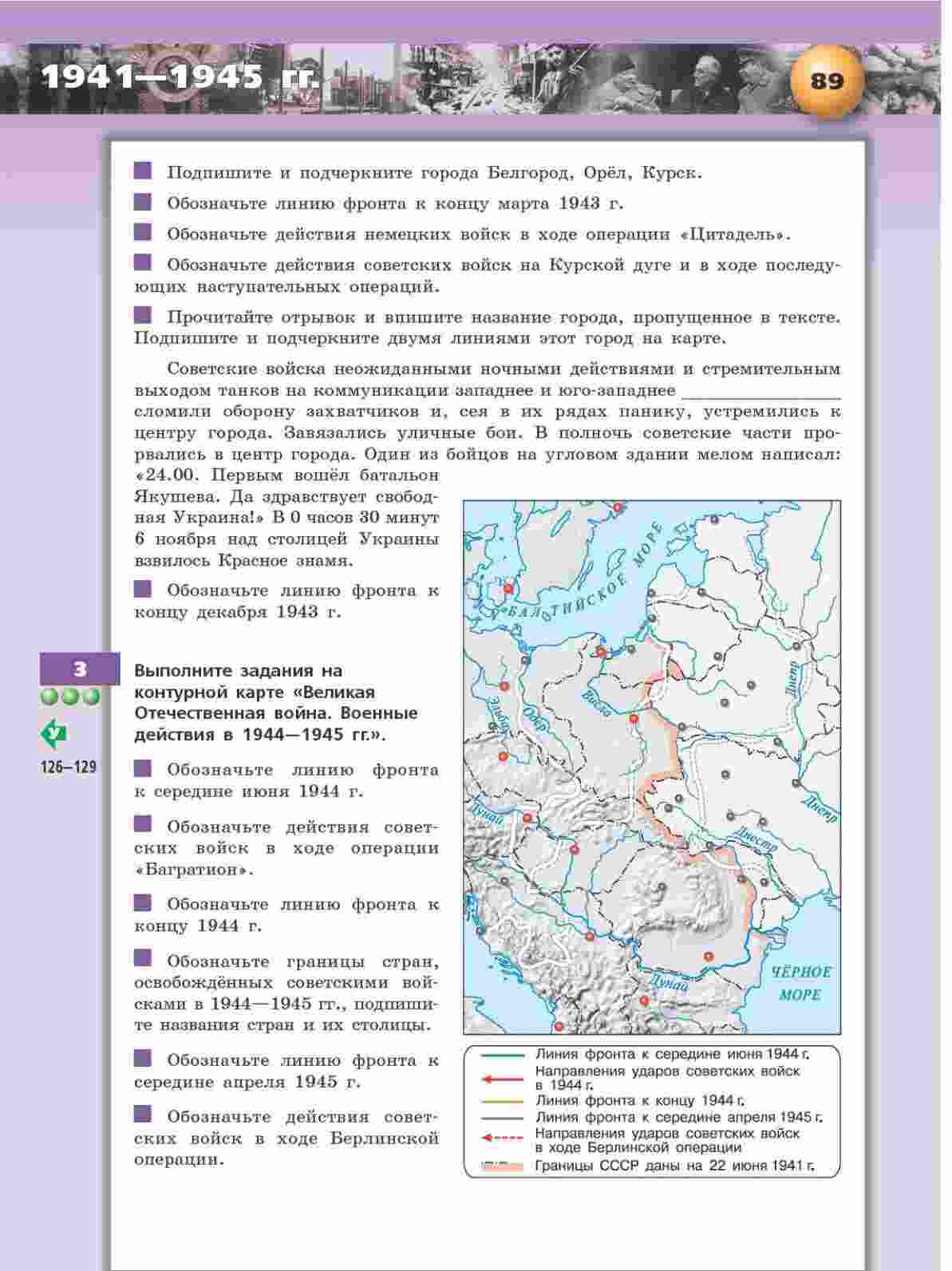Click the dashed red arrow sample in the legend

point(504,1139)
